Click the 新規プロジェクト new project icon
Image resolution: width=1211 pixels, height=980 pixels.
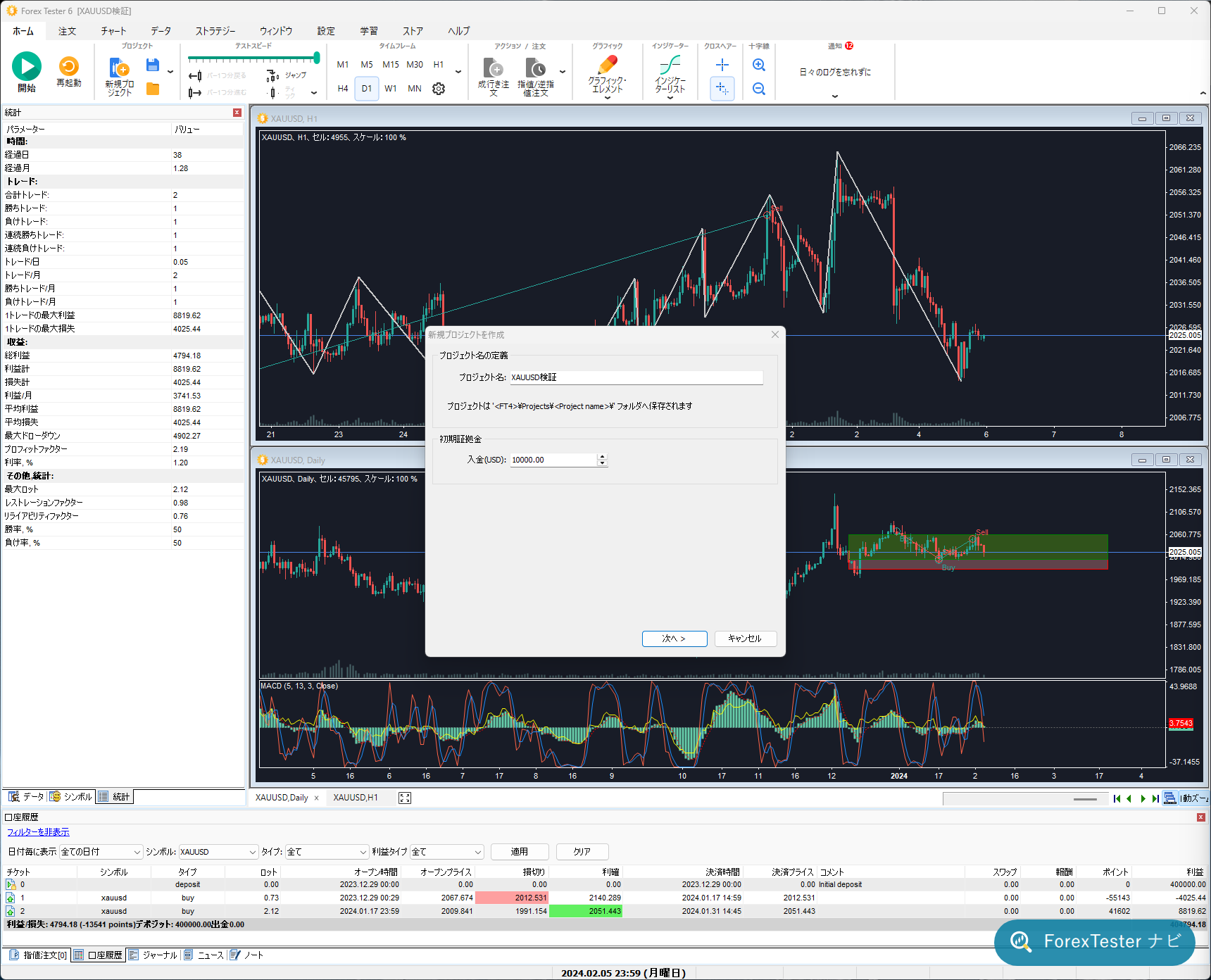(119, 68)
